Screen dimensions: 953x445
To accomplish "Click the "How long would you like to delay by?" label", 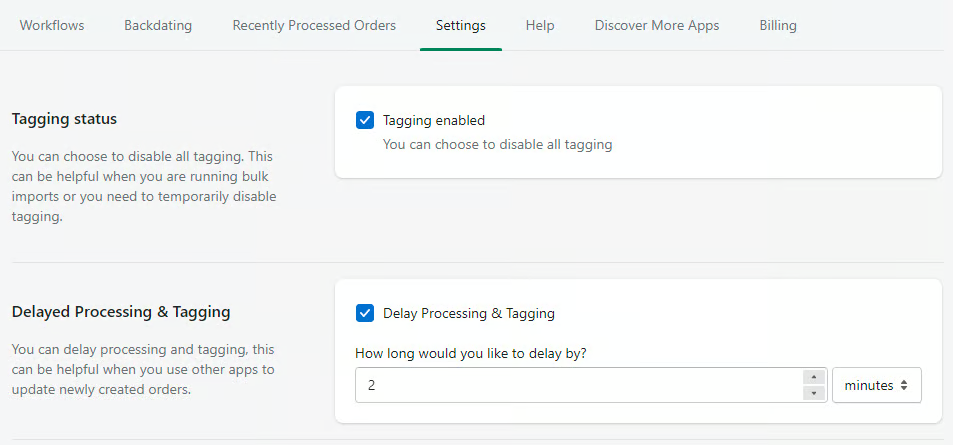I will pyautogui.click(x=471, y=353).
